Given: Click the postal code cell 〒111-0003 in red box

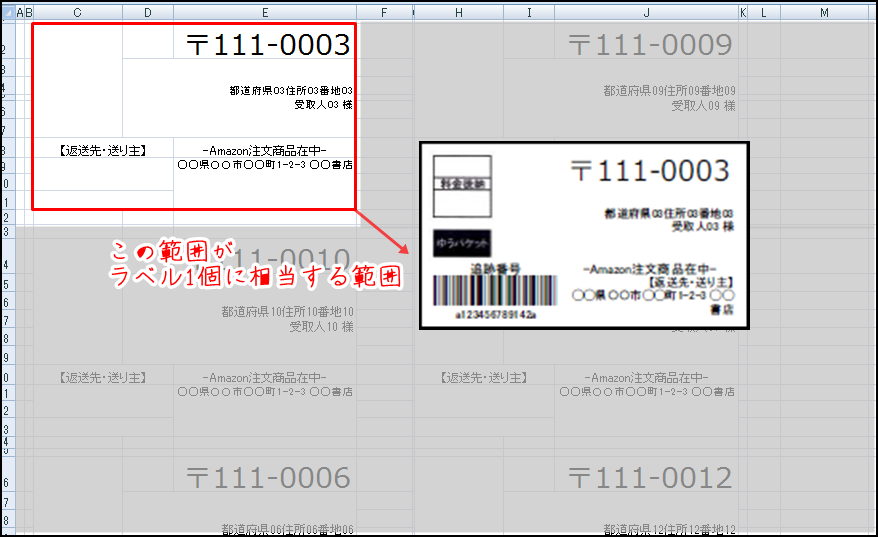Looking at the screenshot, I should point(268,44).
